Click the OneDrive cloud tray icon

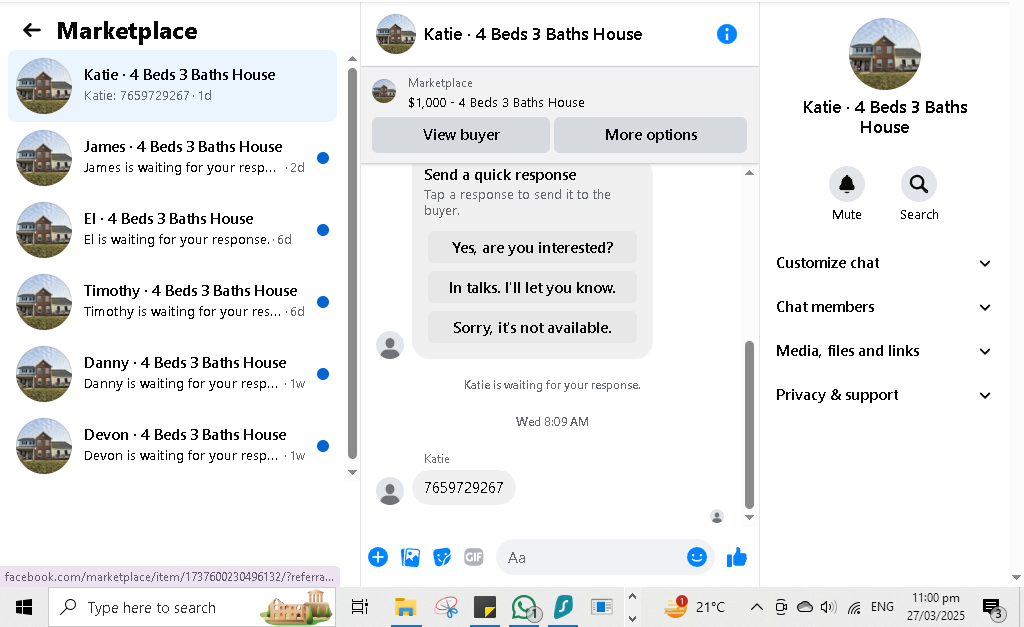[805, 607]
